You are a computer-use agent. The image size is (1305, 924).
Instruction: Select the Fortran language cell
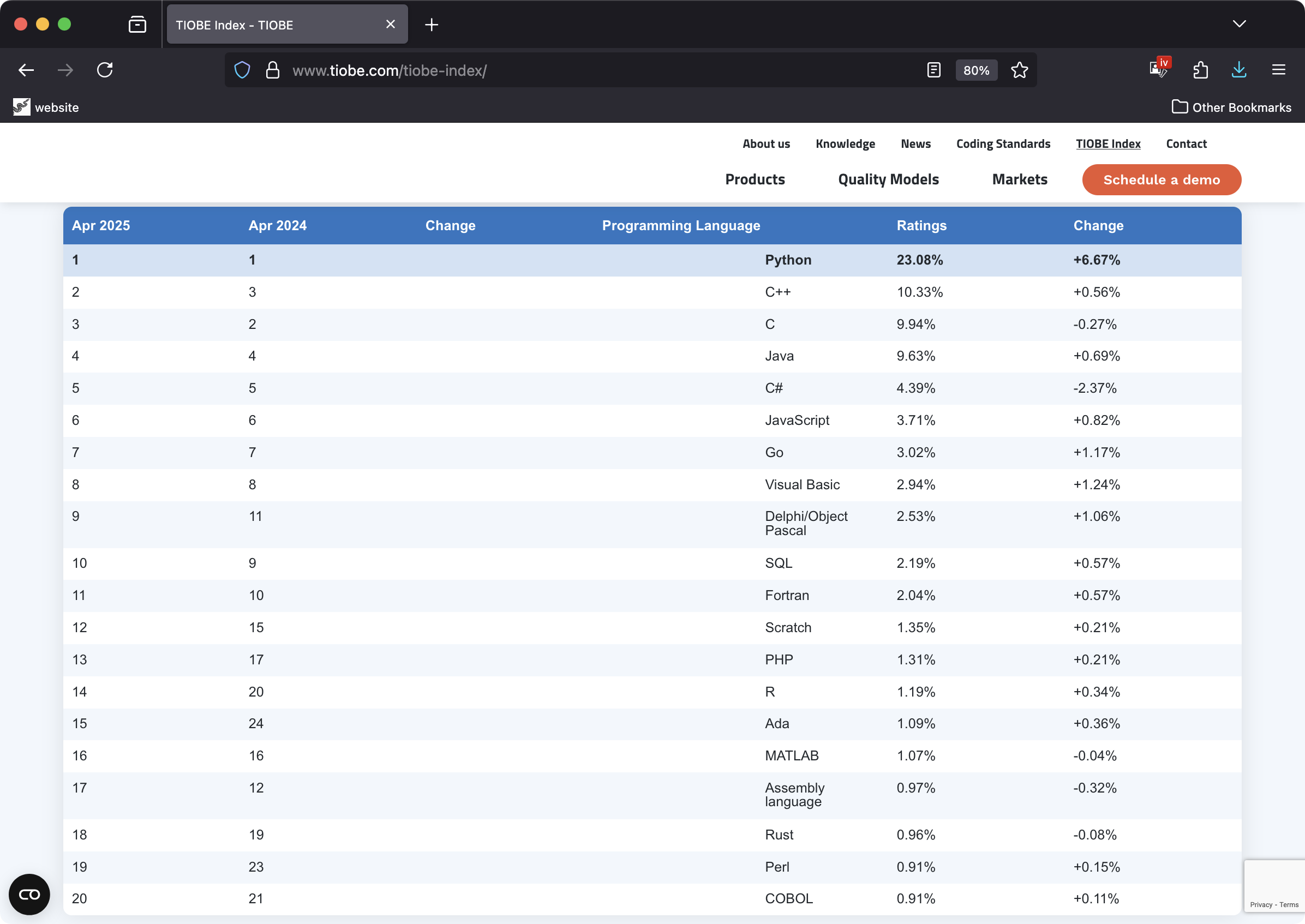pos(787,595)
